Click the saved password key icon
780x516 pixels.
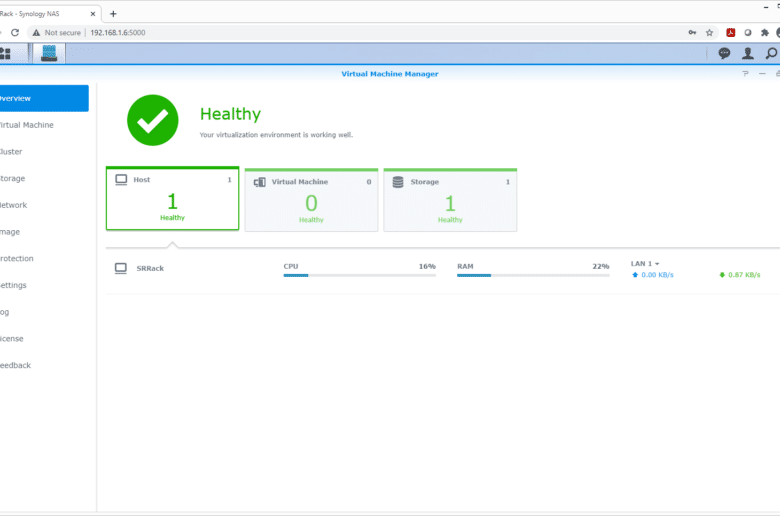(692, 32)
